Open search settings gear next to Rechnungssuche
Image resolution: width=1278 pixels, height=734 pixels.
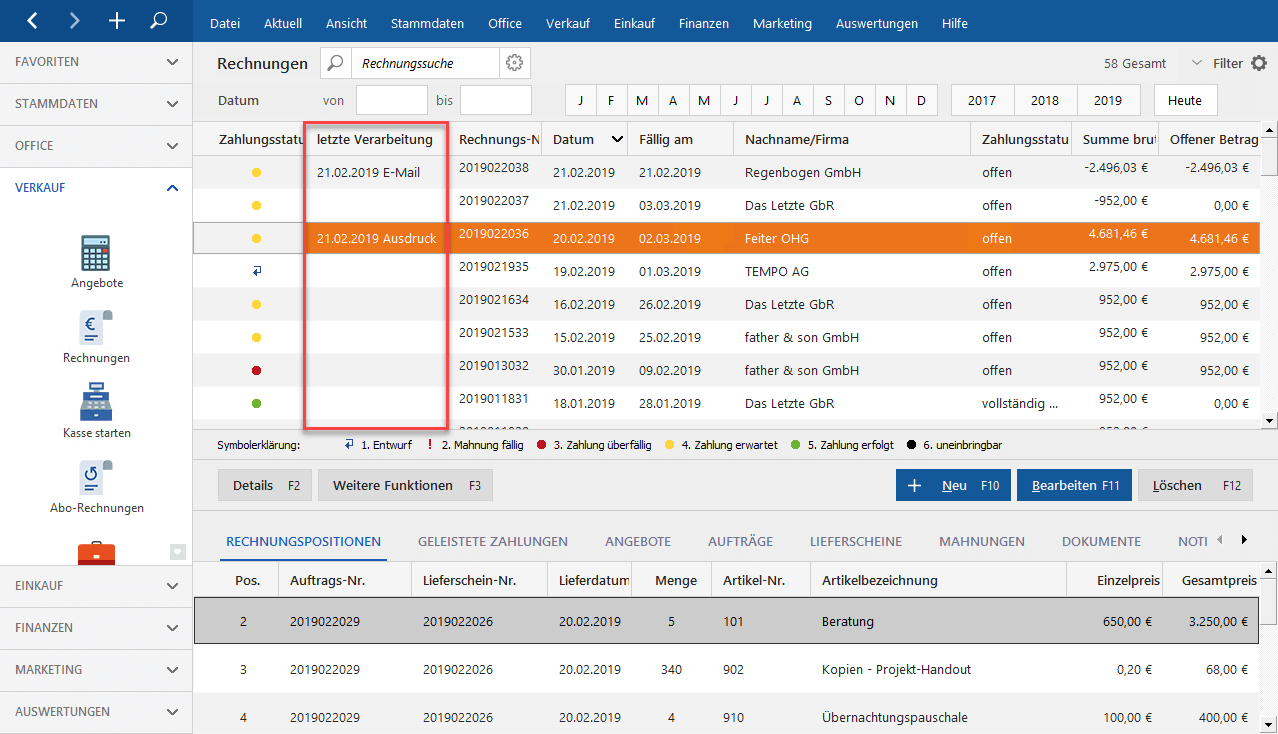[514, 63]
